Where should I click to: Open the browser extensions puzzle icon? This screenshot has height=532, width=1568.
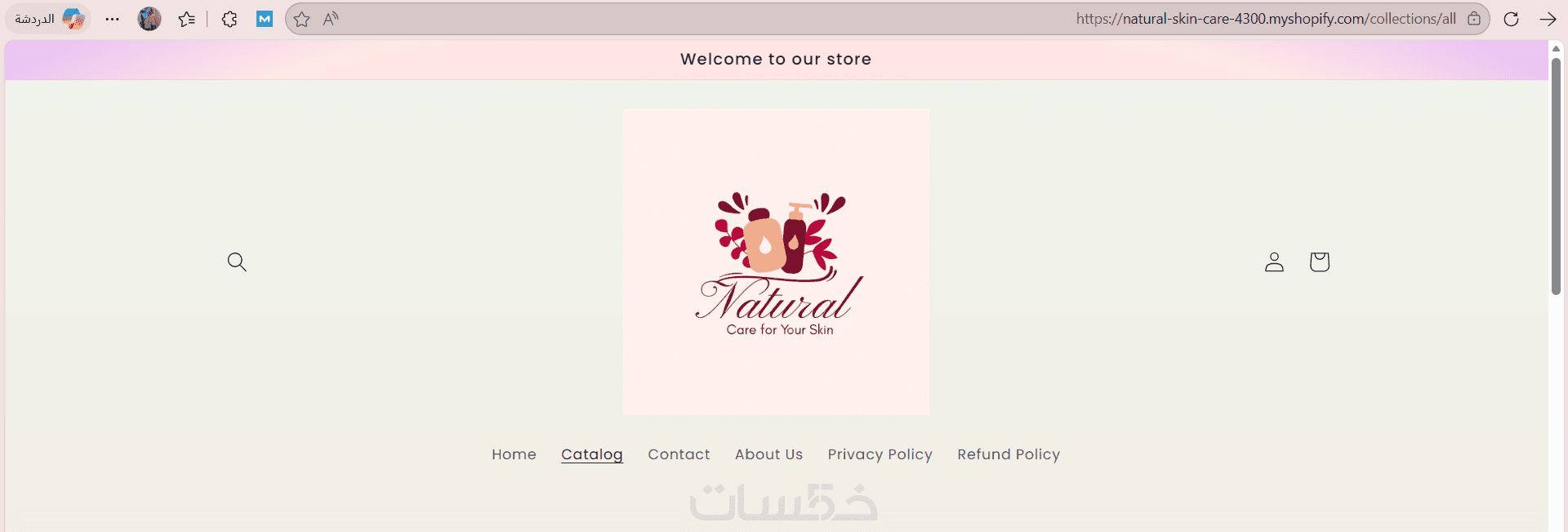click(229, 19)
